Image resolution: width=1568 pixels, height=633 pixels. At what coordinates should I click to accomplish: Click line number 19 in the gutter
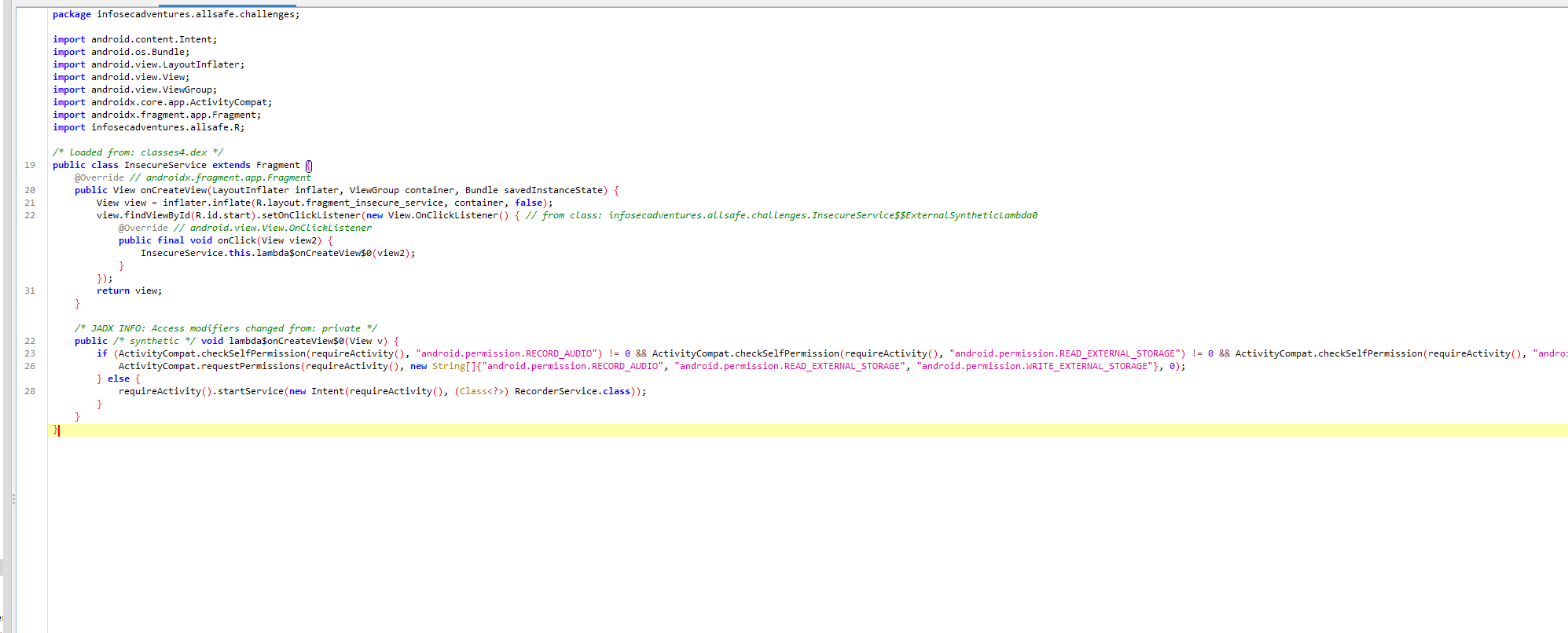(x=30, y=165)
